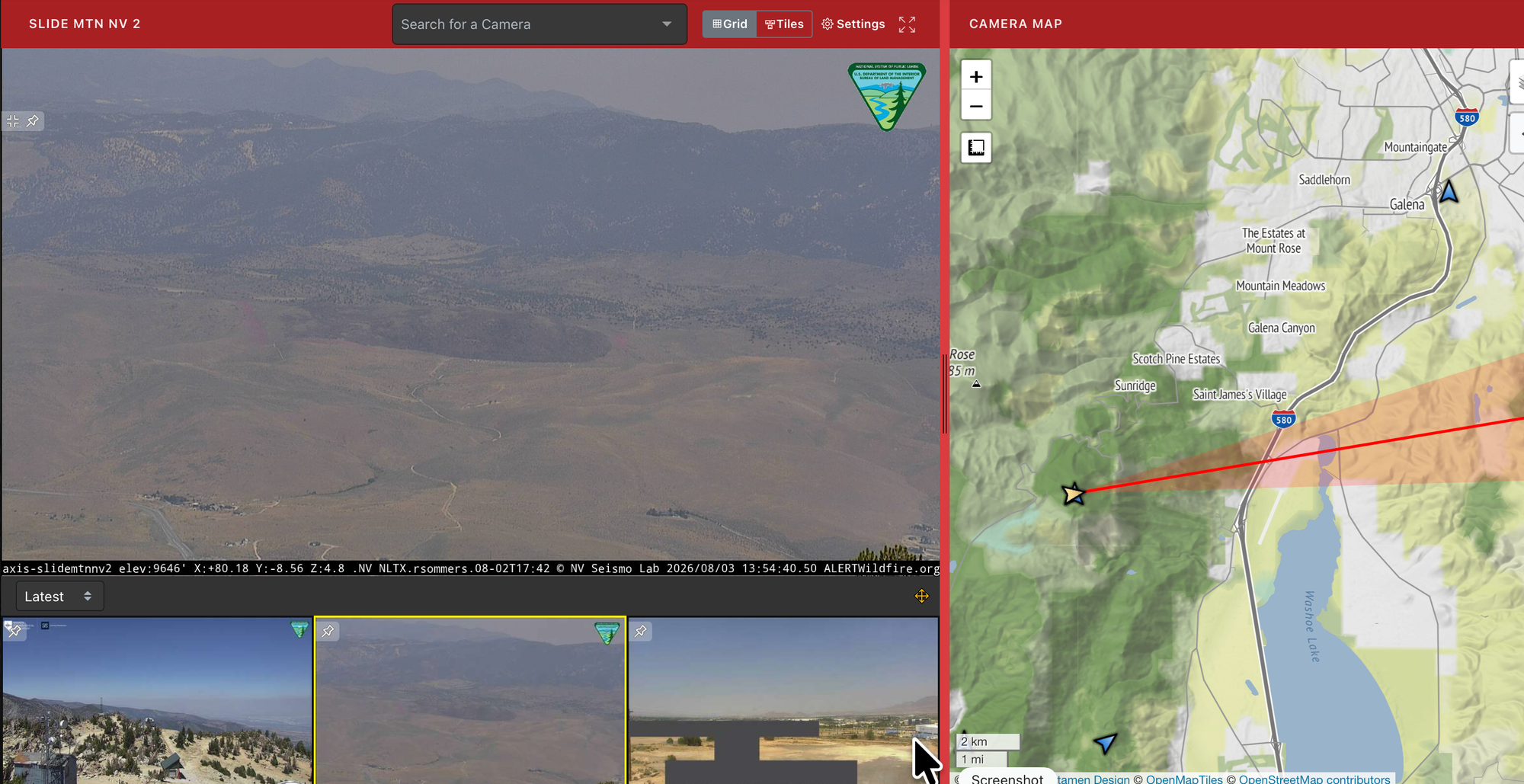Select the blue camera arrow marker west of Washoe Lake
1524x784 pixels.
point(1105,742)
